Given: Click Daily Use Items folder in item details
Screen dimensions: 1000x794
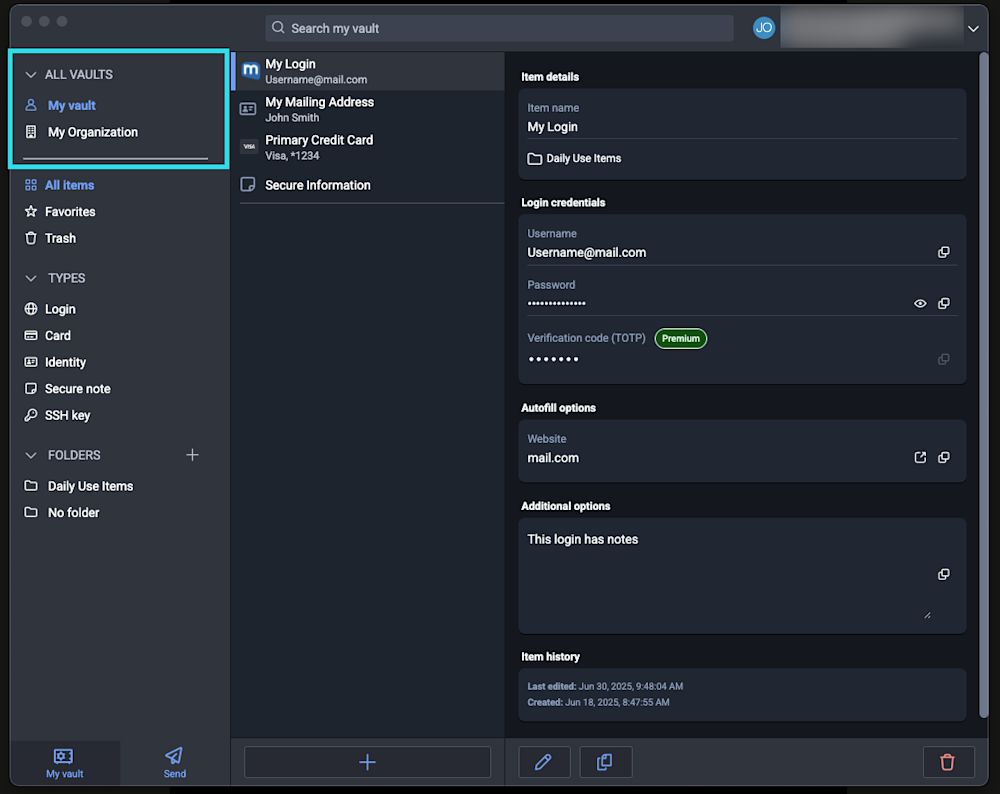Looking at the screenshot, I should [x=574, y=158].
